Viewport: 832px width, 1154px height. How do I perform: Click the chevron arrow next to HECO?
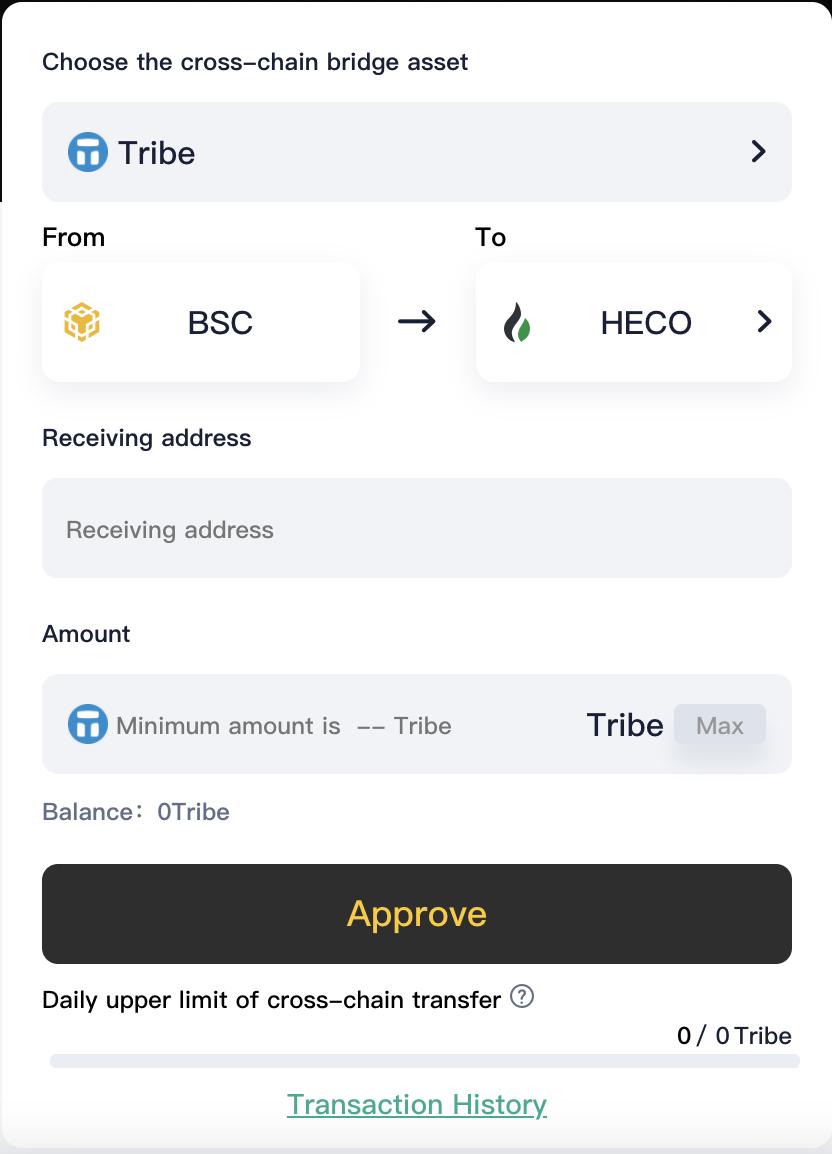click(x=764, y=321)
